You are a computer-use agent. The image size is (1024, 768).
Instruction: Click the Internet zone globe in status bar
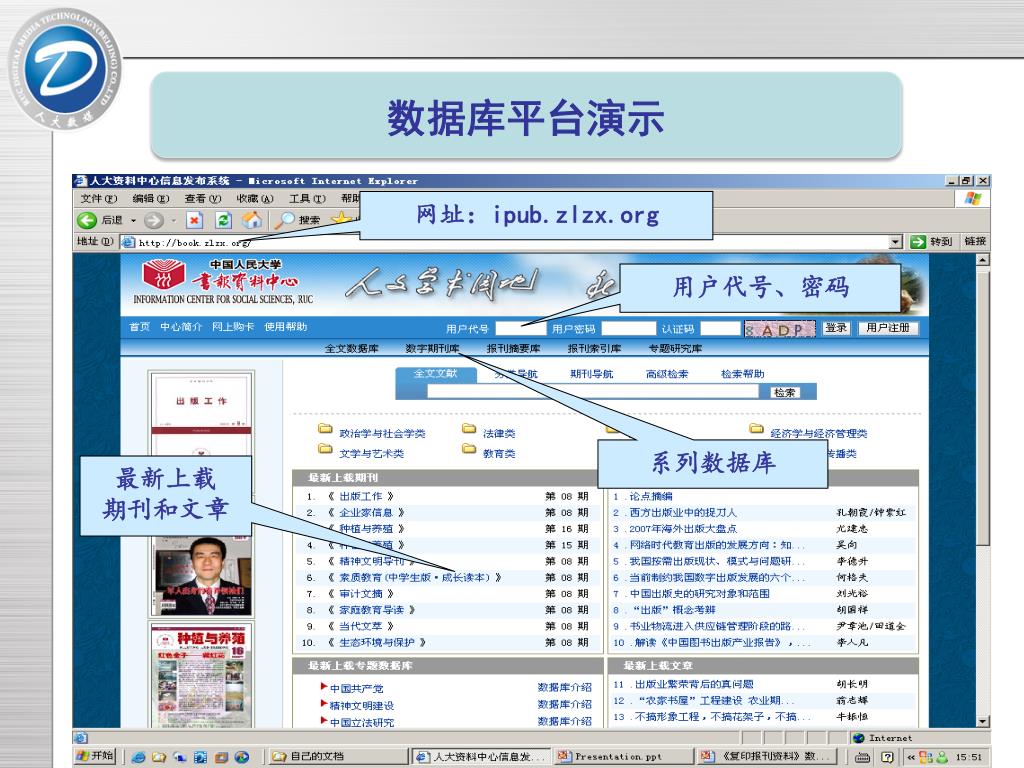click(859, 738)
